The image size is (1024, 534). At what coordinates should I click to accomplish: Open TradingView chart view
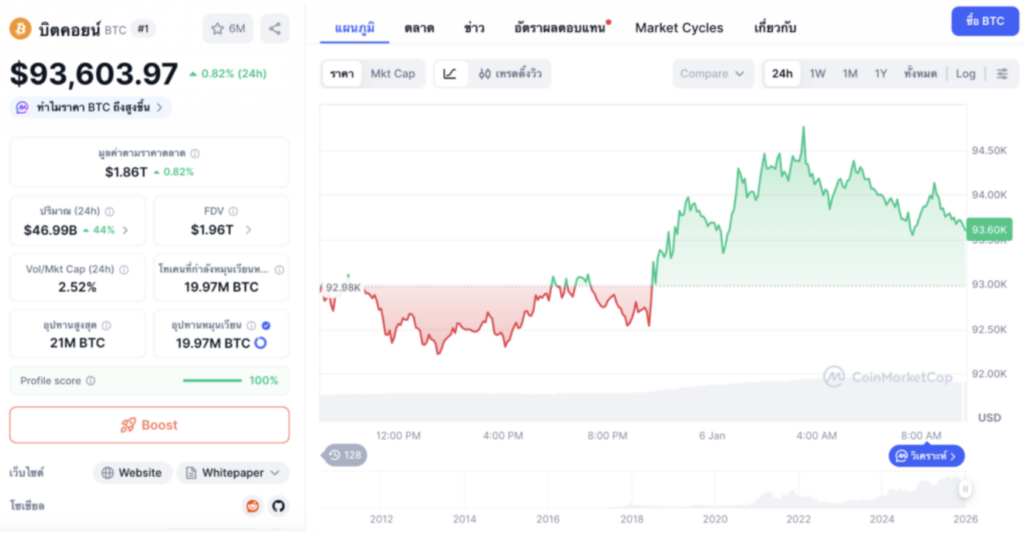tap(510, 73)
